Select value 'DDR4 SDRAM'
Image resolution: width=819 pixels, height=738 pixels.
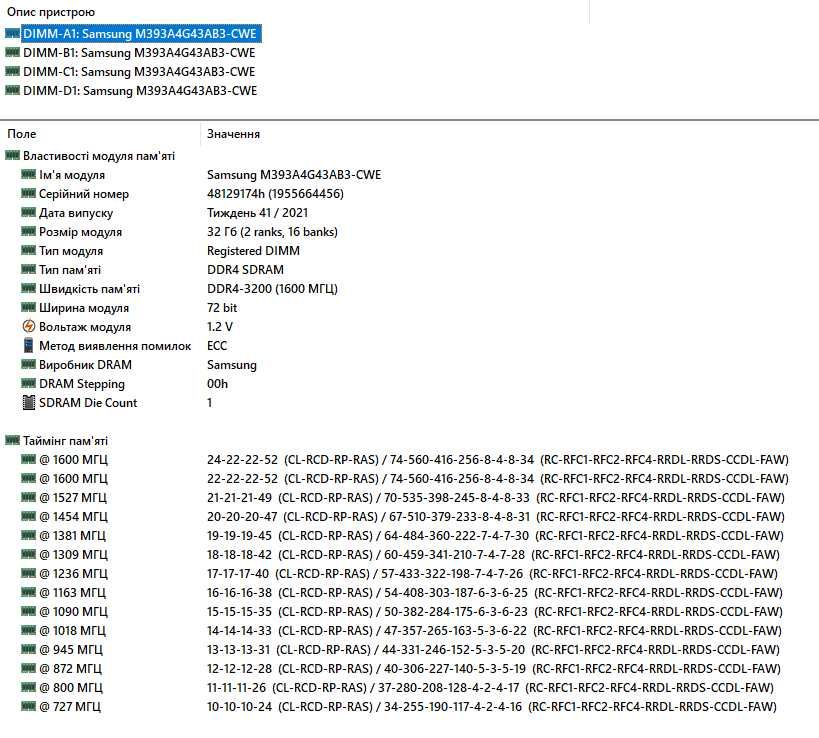(x=245, y=270)
